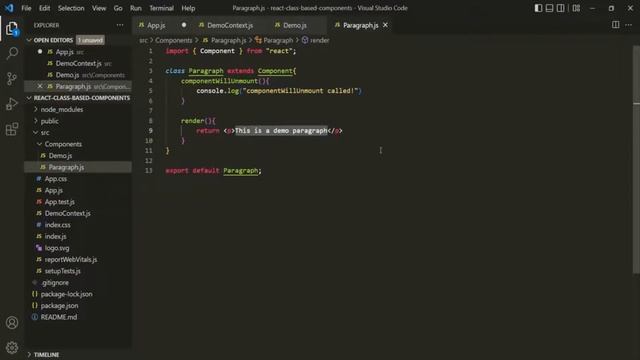Screen dimensions: 640x360
Task: Click the Paragraph.js breadcrumb item
Action: pos(228,40)
